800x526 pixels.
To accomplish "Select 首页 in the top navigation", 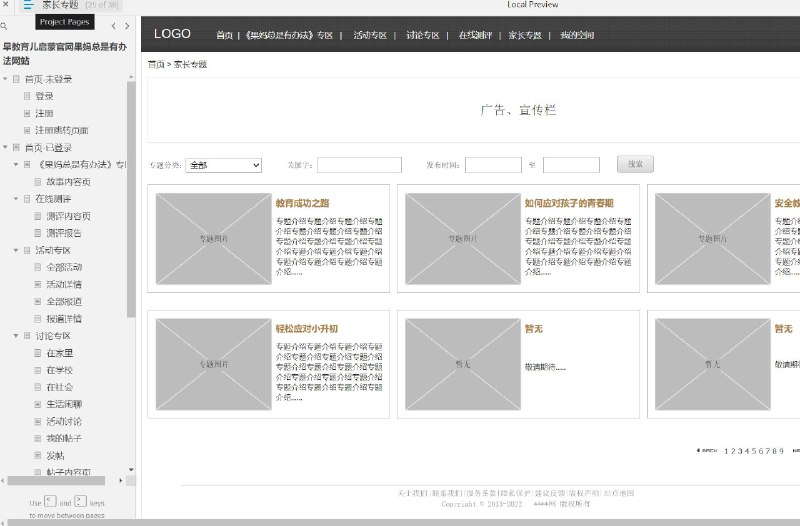I will point(224,35).
